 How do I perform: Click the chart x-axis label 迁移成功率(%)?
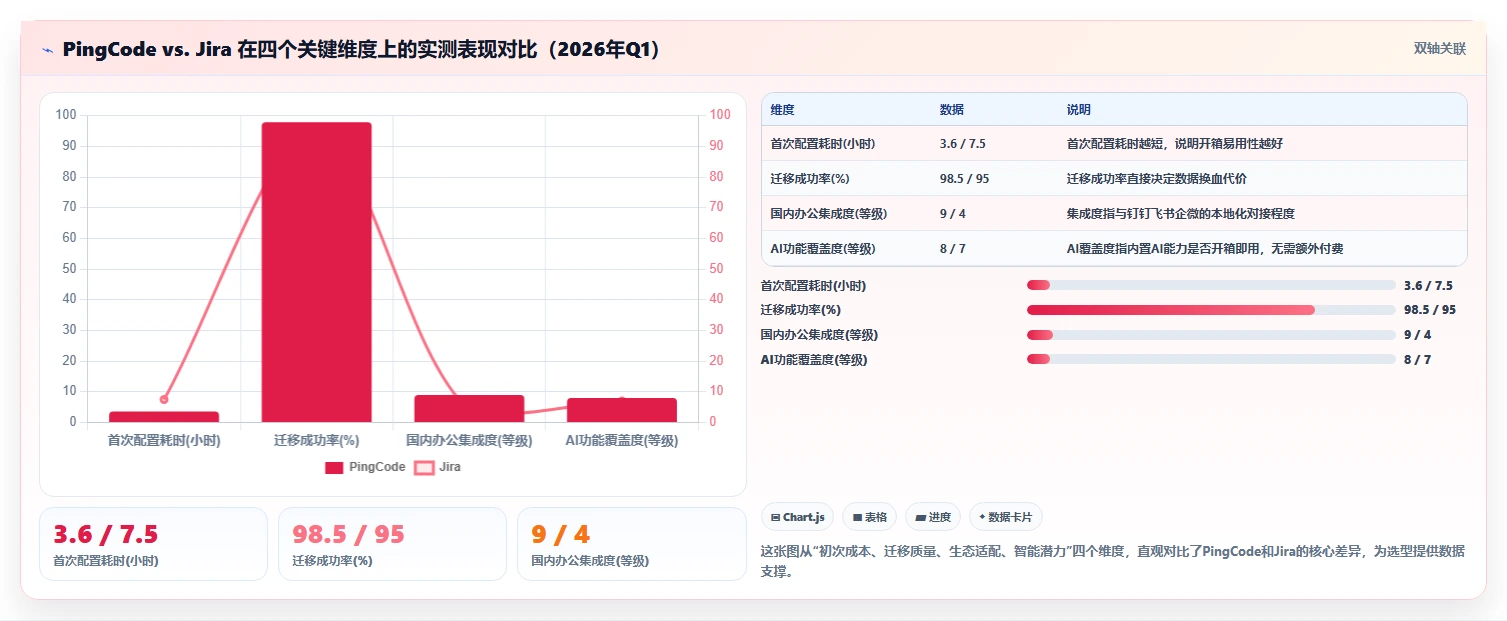coord(316,440)
